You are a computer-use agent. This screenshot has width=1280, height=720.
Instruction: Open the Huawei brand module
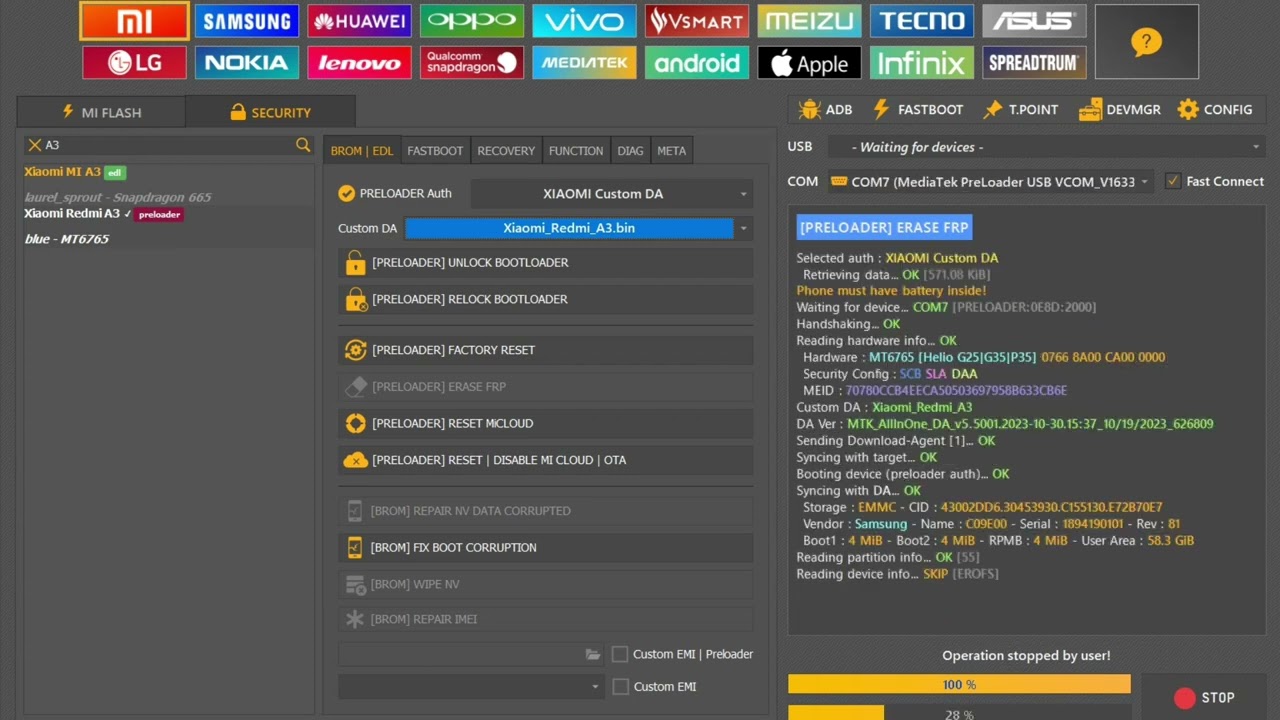pyautogui.click(x=359, y=21)
